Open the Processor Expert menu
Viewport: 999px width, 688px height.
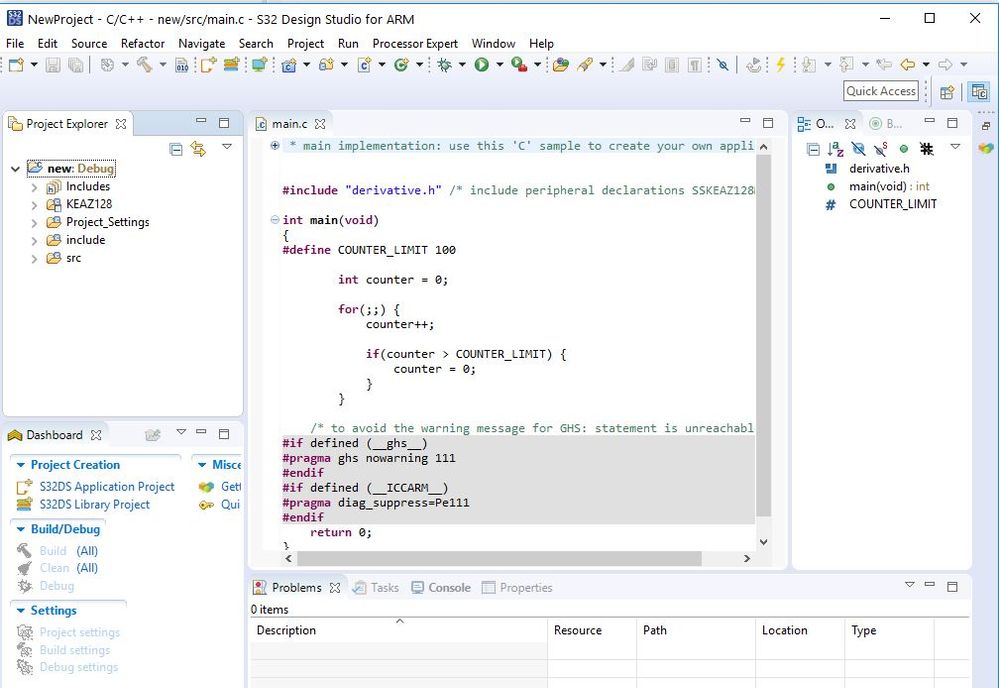point(415,43)
